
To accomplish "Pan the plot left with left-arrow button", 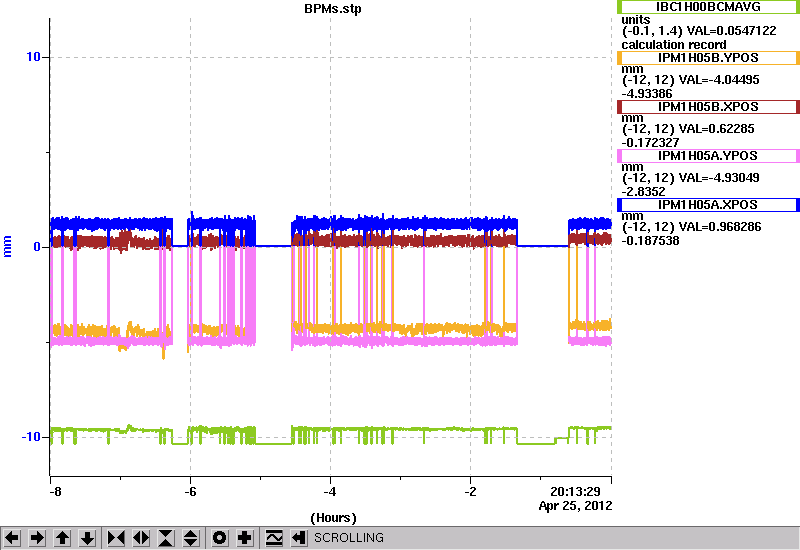I will coord(12,538).
